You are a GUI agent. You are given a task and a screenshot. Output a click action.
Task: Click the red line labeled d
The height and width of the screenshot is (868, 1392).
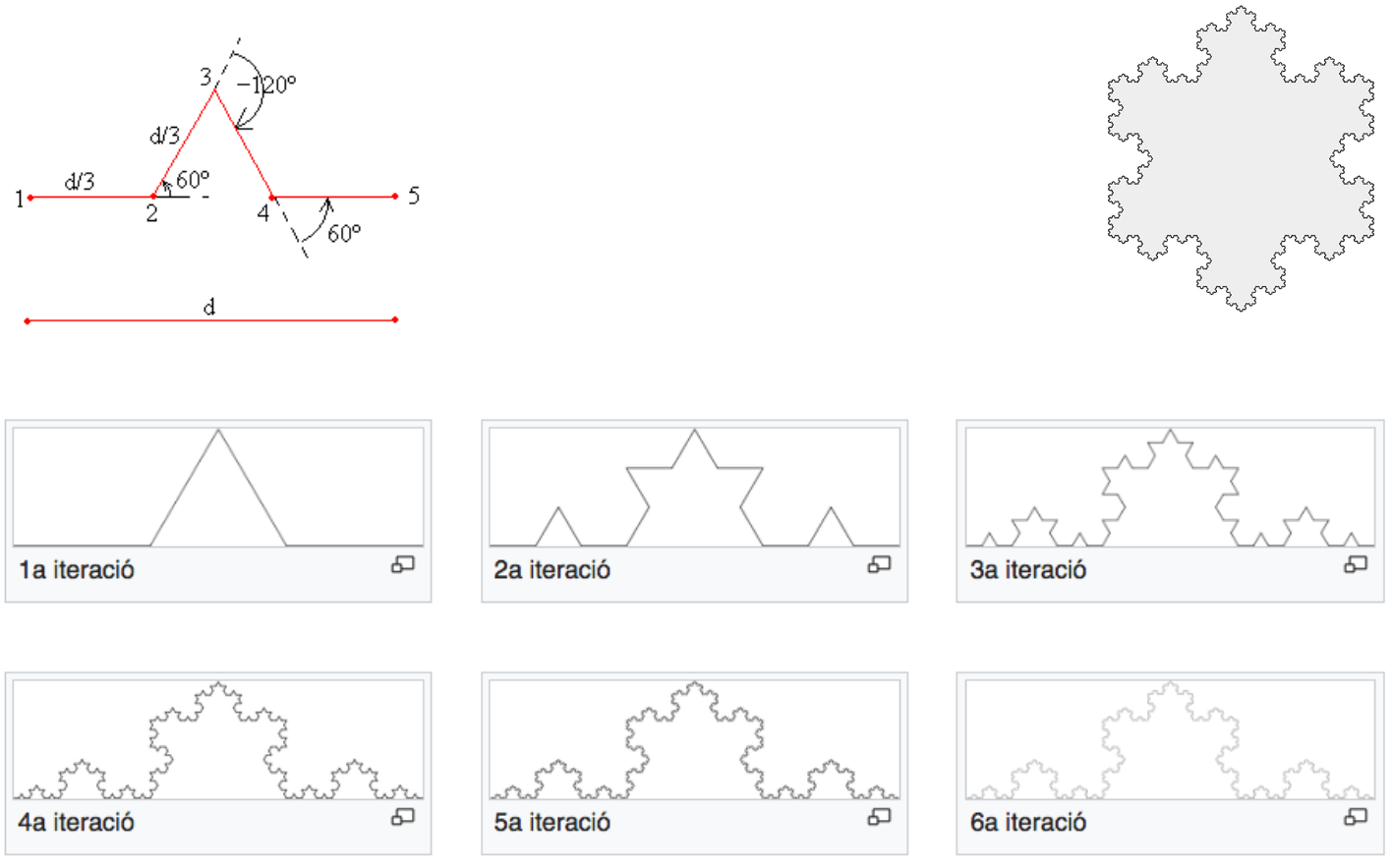point(210,320)
